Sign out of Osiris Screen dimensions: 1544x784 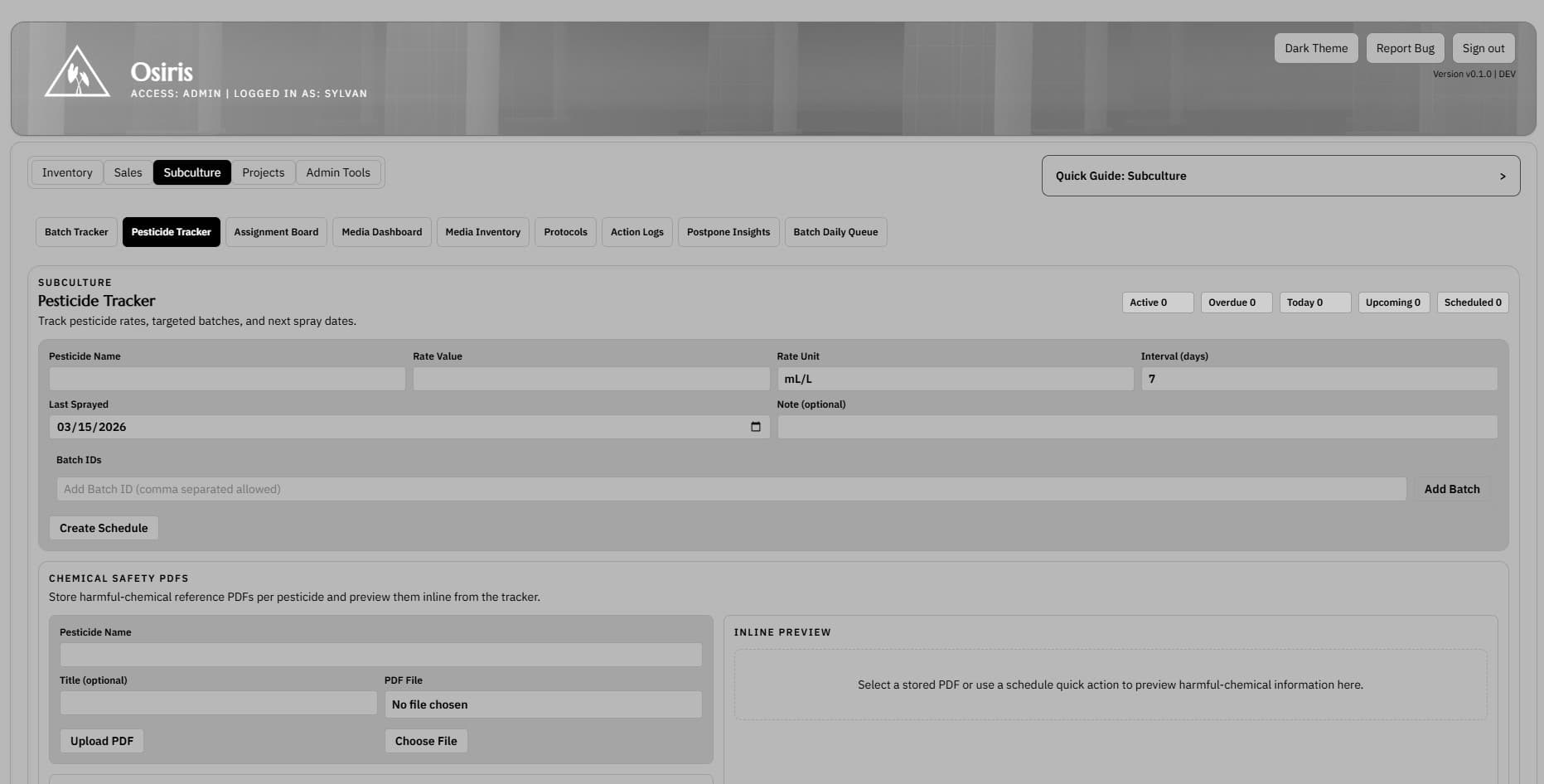[x=1483, y=48]
